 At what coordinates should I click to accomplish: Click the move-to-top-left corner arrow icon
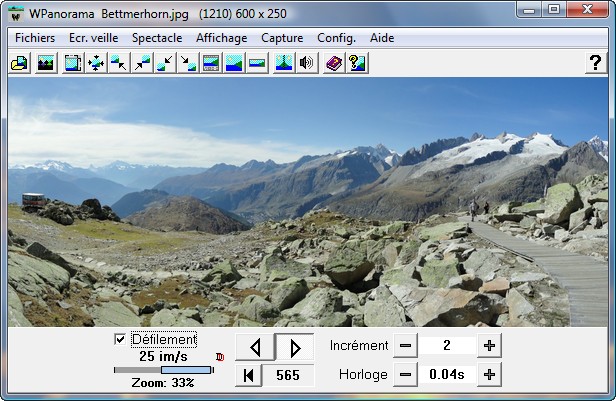click(x=119, y=63)
